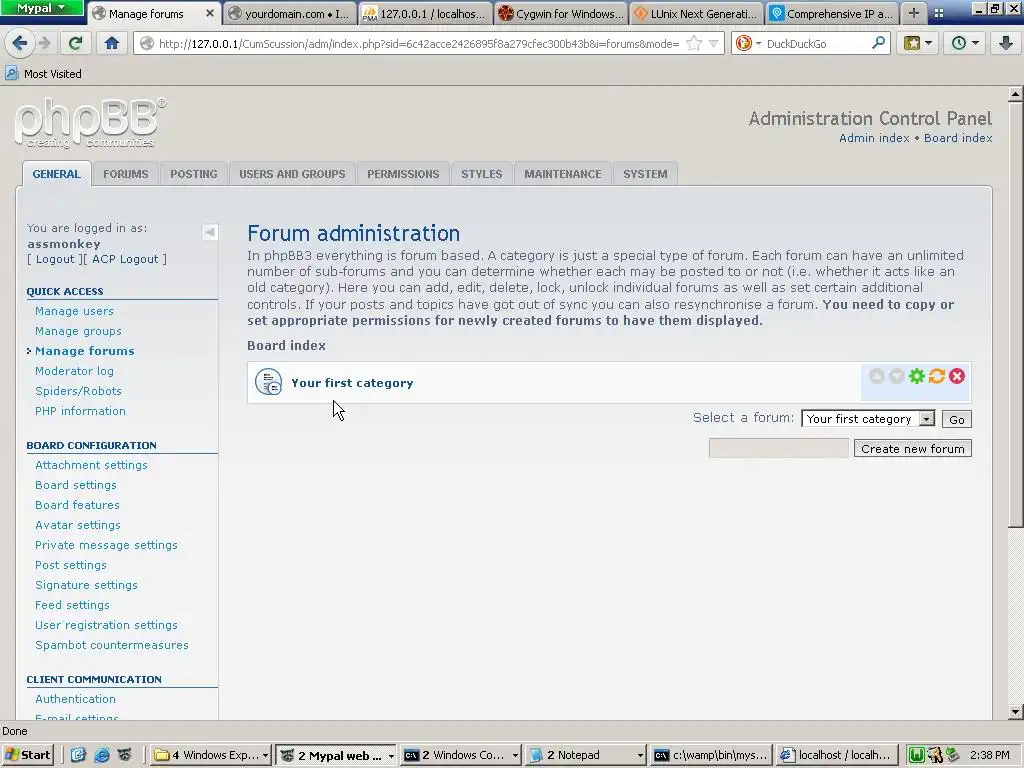Screen dimensions: 1024x768
Task: Switch to the yourdomain.com browser tab
Action: (290, 13)
